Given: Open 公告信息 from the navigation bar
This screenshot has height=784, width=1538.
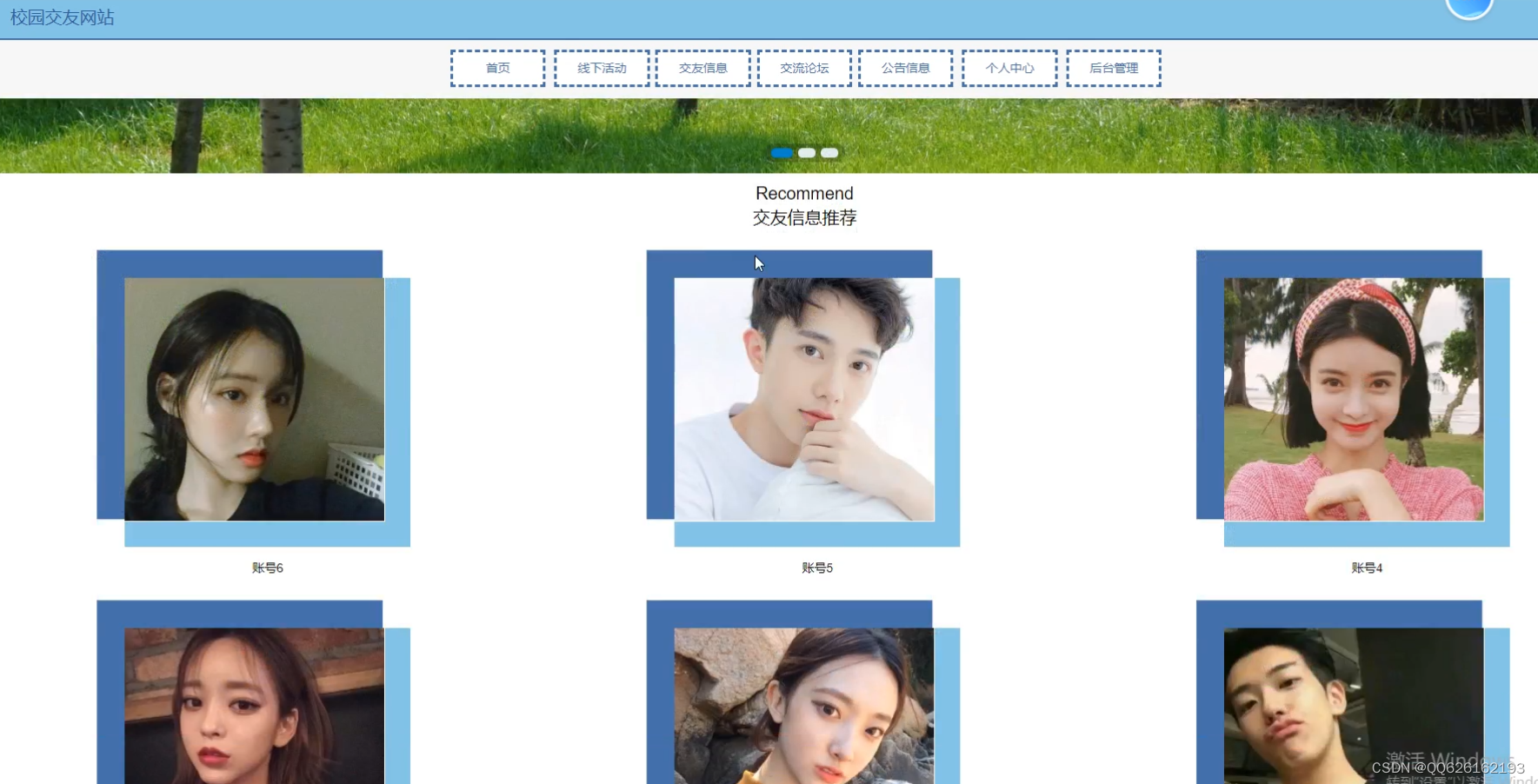Looking at the screenshot, I should pyautogui.click(x=905, y=68).
